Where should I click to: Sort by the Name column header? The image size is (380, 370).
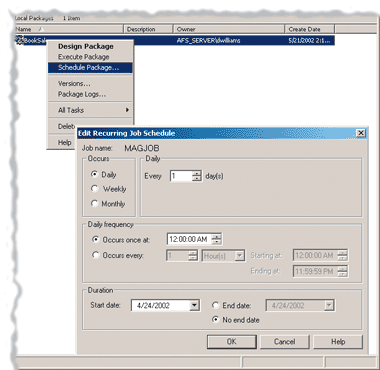(x=69, y=29)
